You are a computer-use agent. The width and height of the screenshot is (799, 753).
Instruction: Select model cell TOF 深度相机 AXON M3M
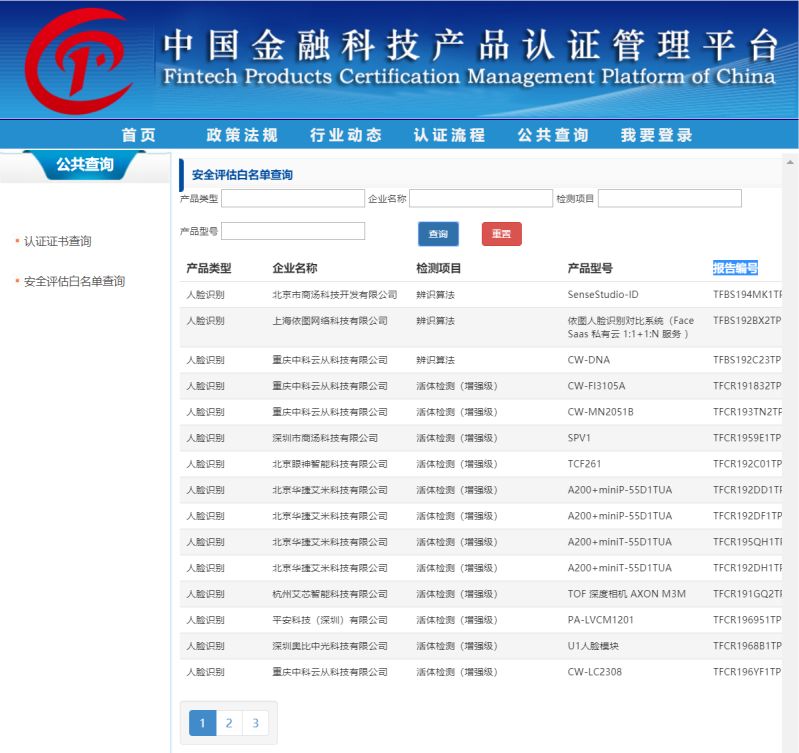[627, 594]
